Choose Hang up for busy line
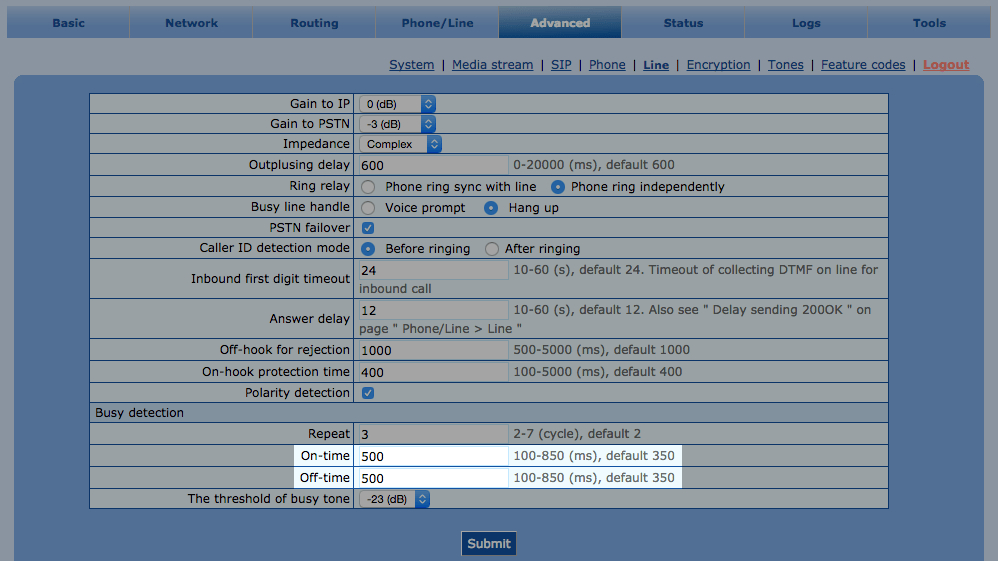 491,208
